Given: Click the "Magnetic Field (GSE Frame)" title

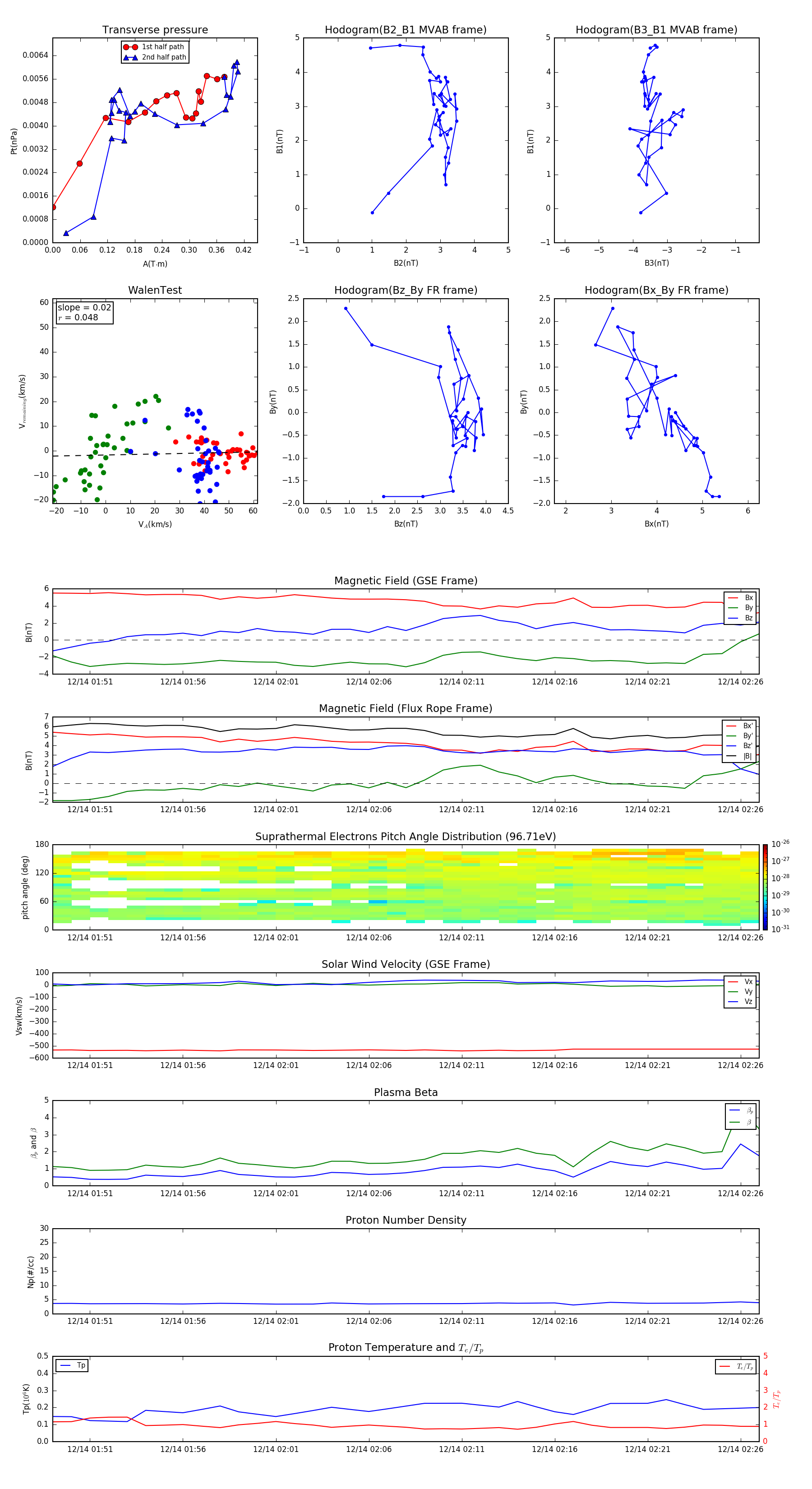Looking at the screenshot, I should pos(406,581).
